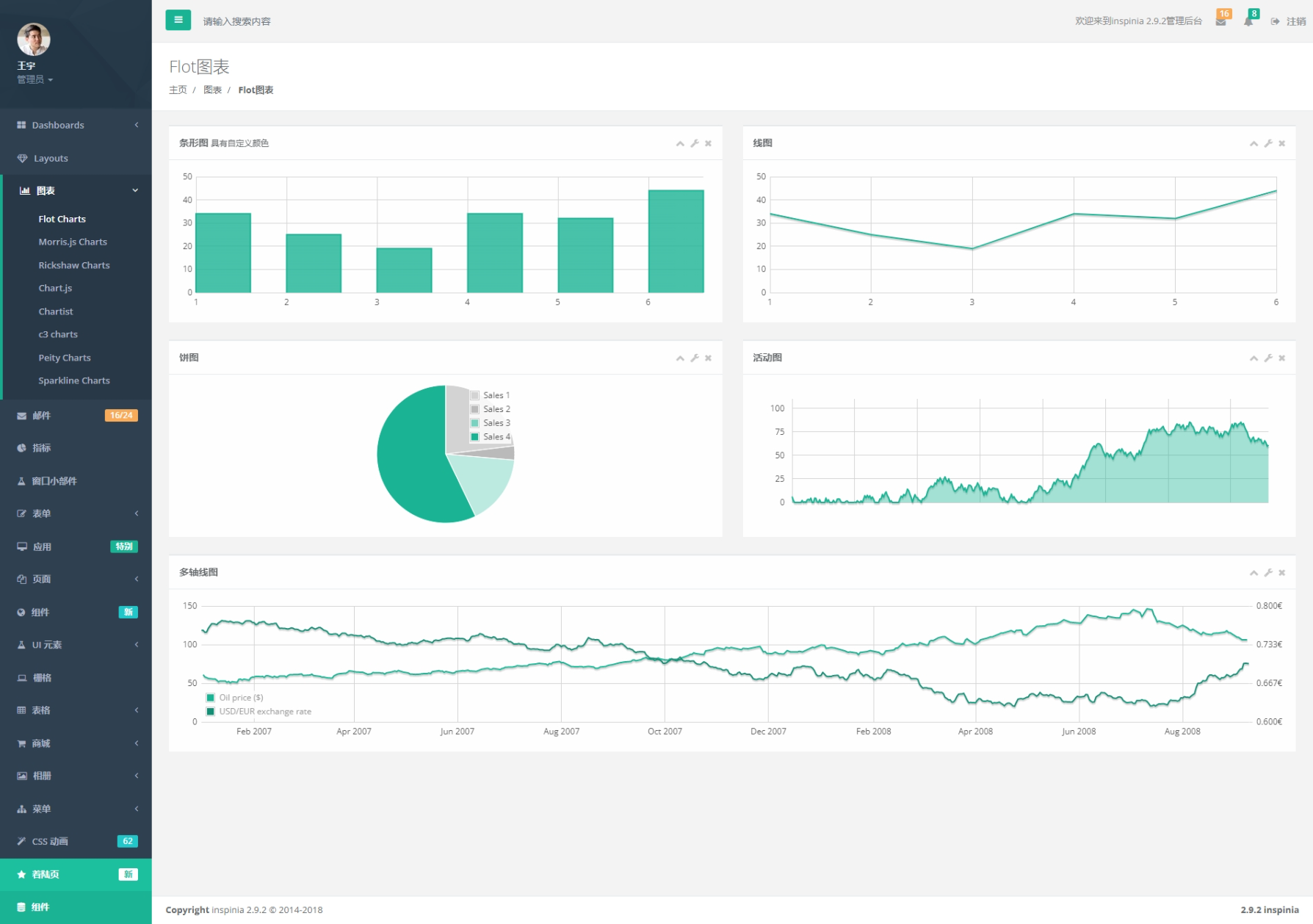Close the 活动图 panel using X icon

(x=1281, y=358)
